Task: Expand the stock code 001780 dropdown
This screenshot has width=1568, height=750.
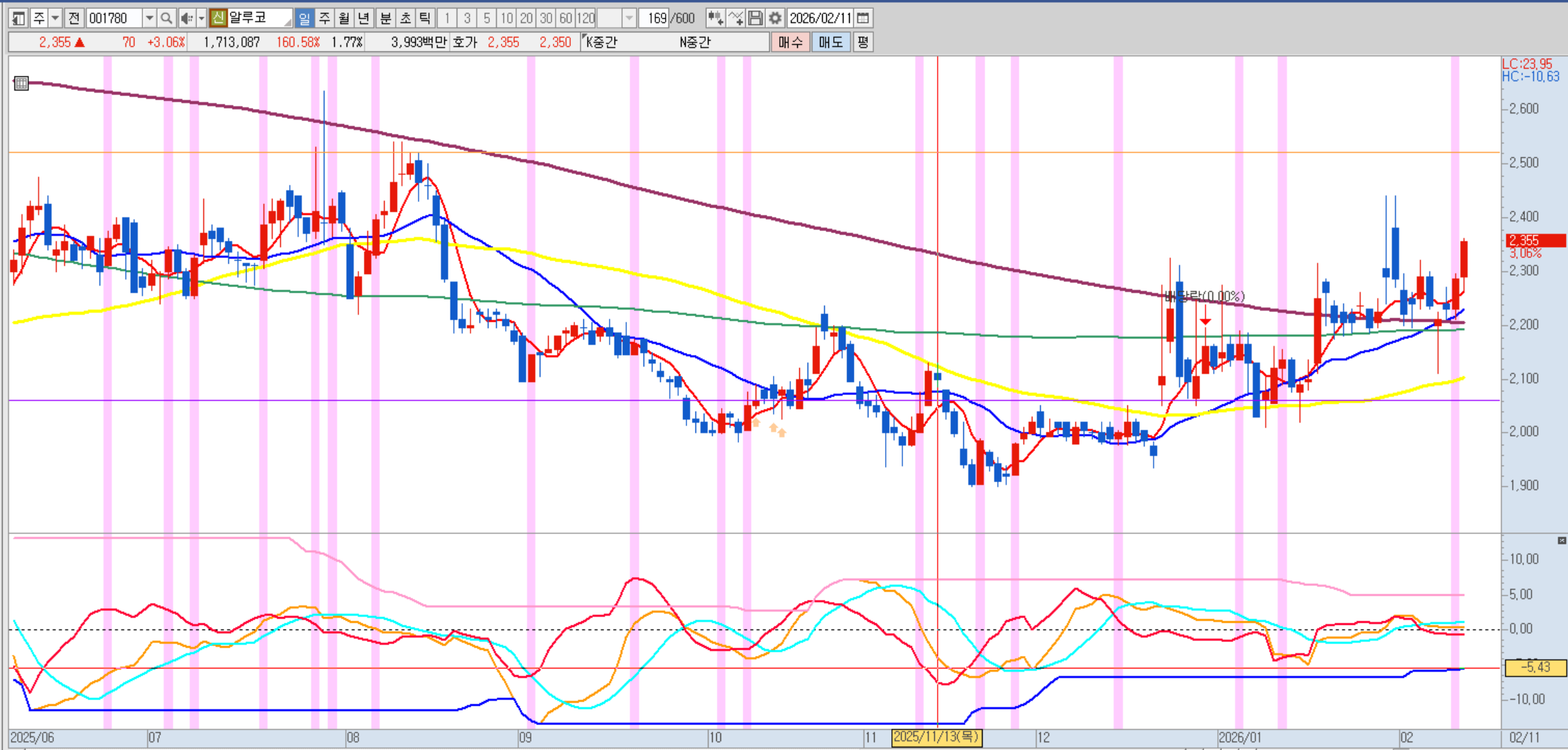Action: [x=149, y=18]
